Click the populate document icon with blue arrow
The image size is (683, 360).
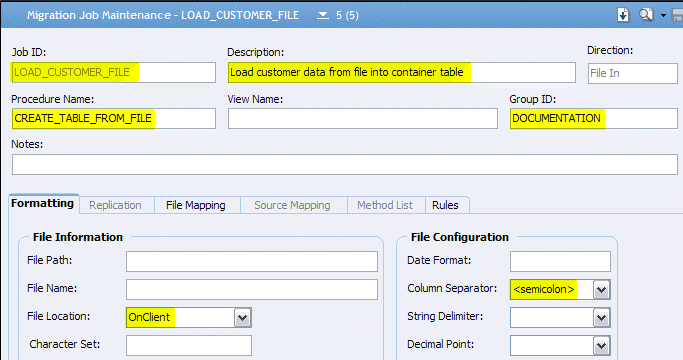pos(623,15)
